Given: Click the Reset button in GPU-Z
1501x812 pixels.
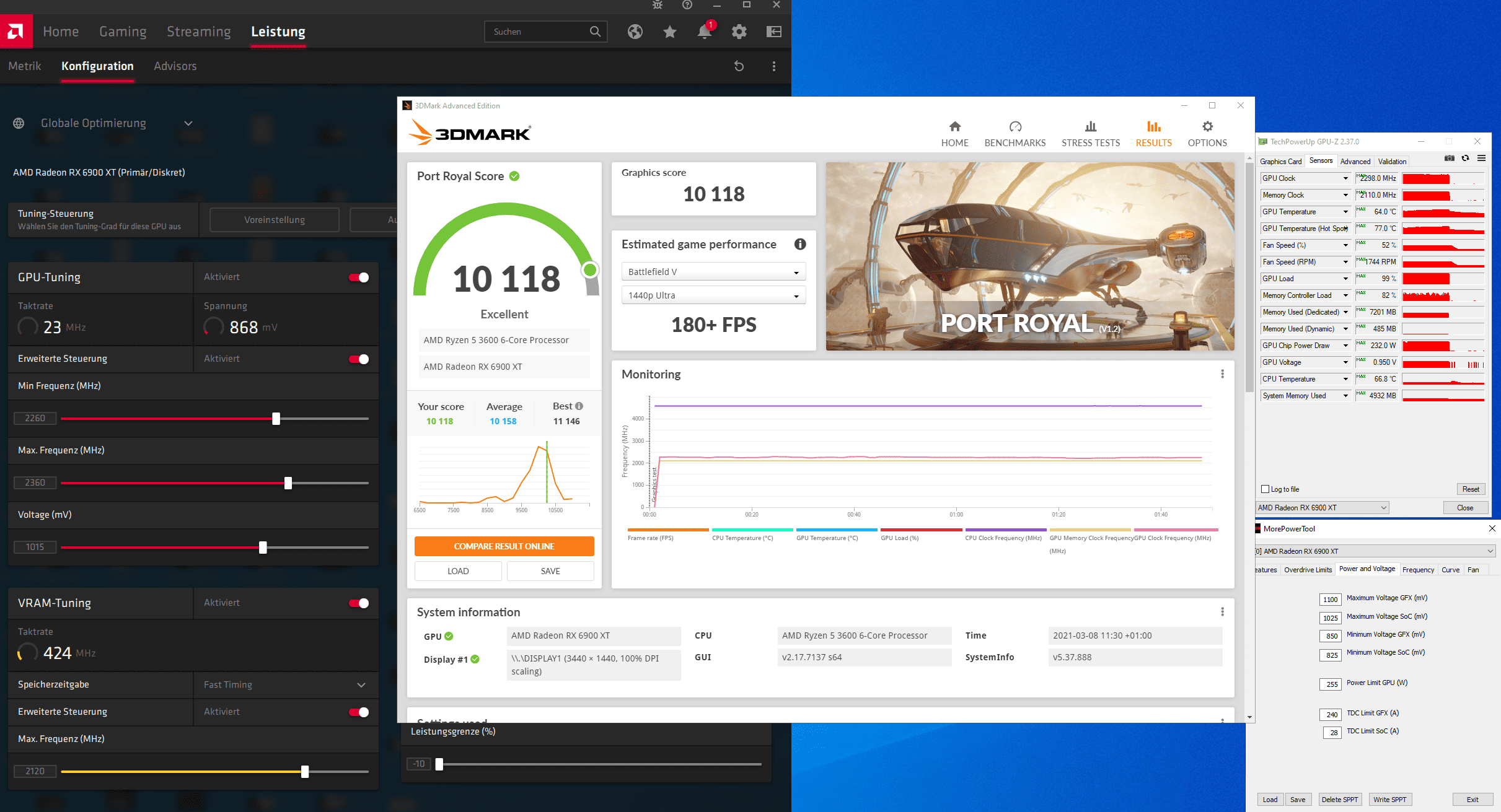Looking at the screenshot, I should [1471, 489].
